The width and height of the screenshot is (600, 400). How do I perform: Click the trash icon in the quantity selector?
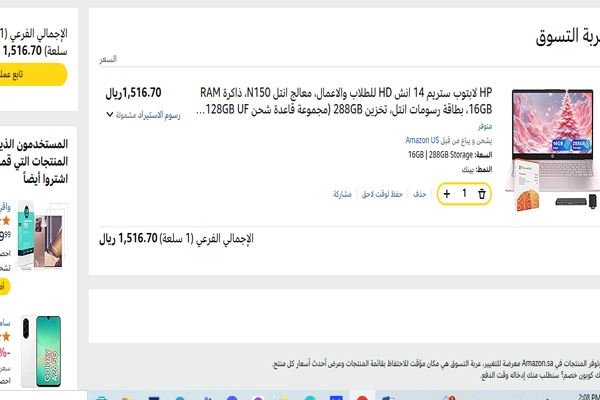(481, 194)
